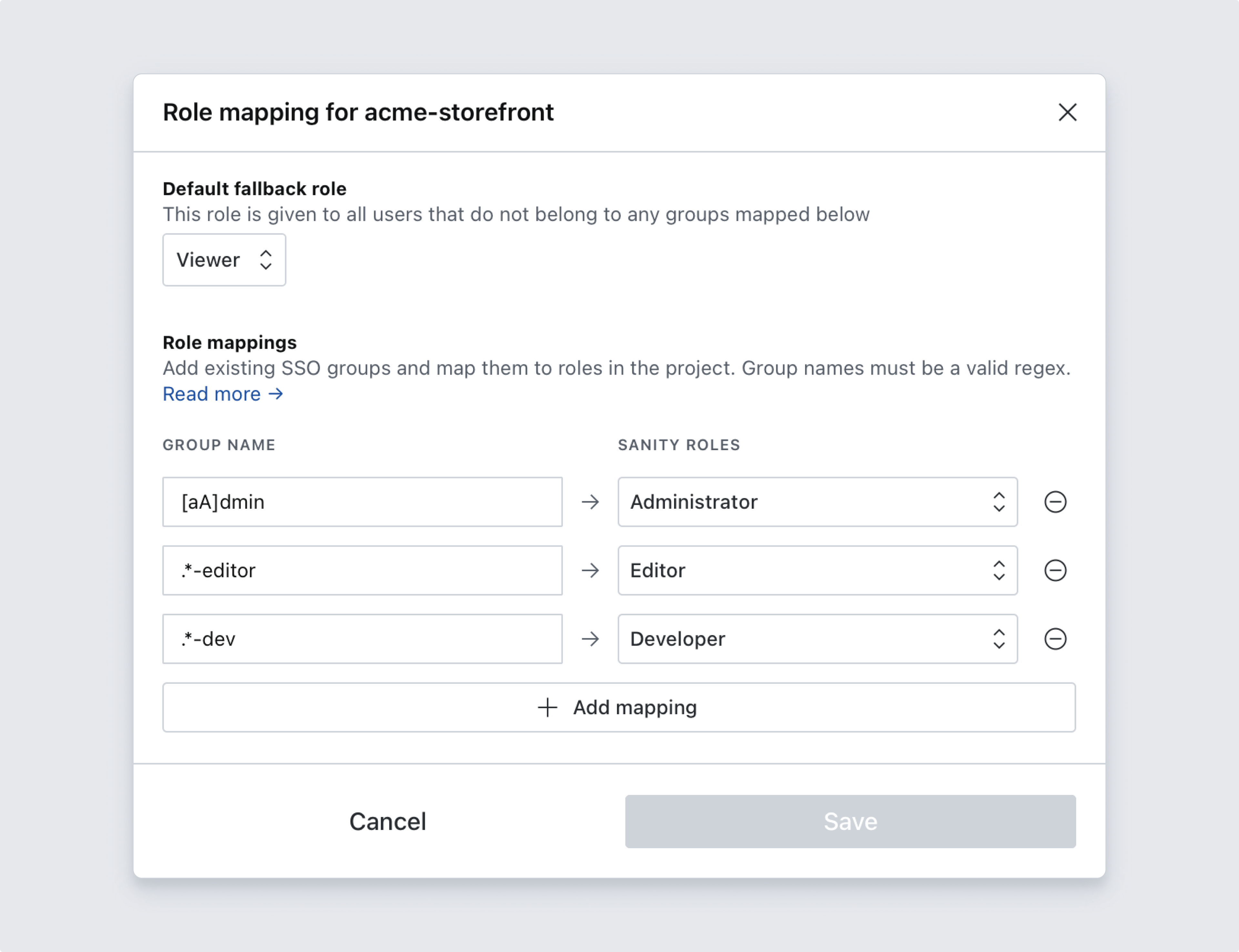Open the Viewer fallback role dropdown
Screen dimensions: 1239x952
tap(224, 260)
